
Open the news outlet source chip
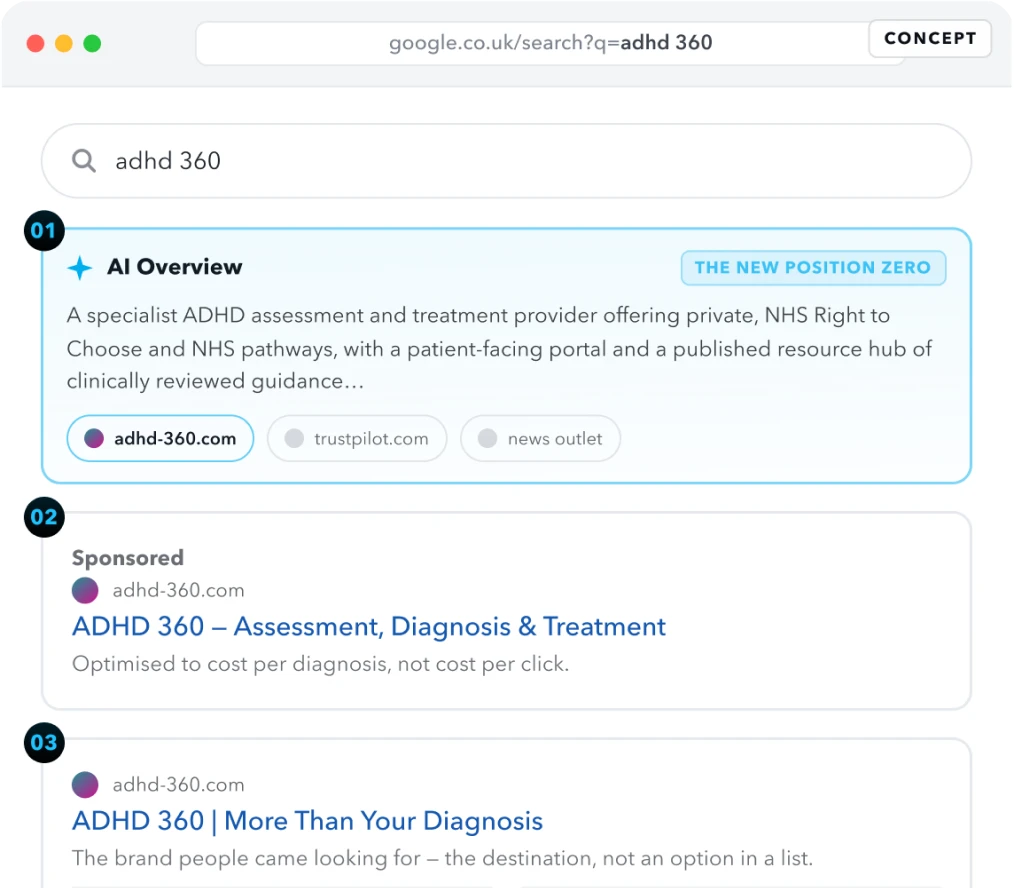tap(540, 439)
